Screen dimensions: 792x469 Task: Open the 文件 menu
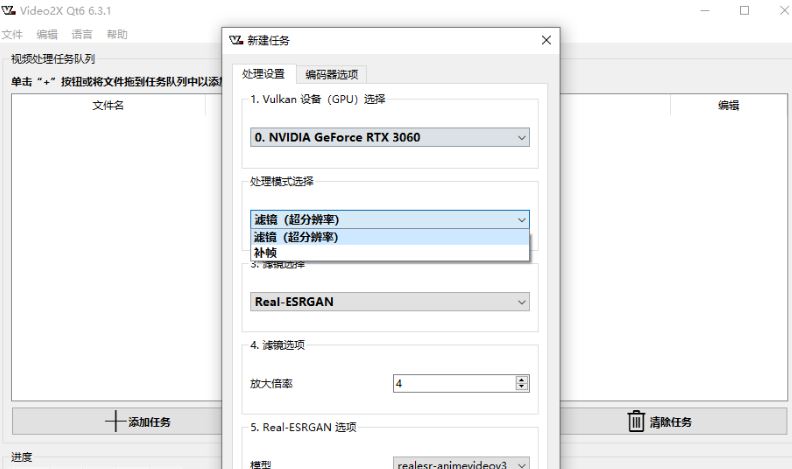pyautogui.click(x=12, y=34)
